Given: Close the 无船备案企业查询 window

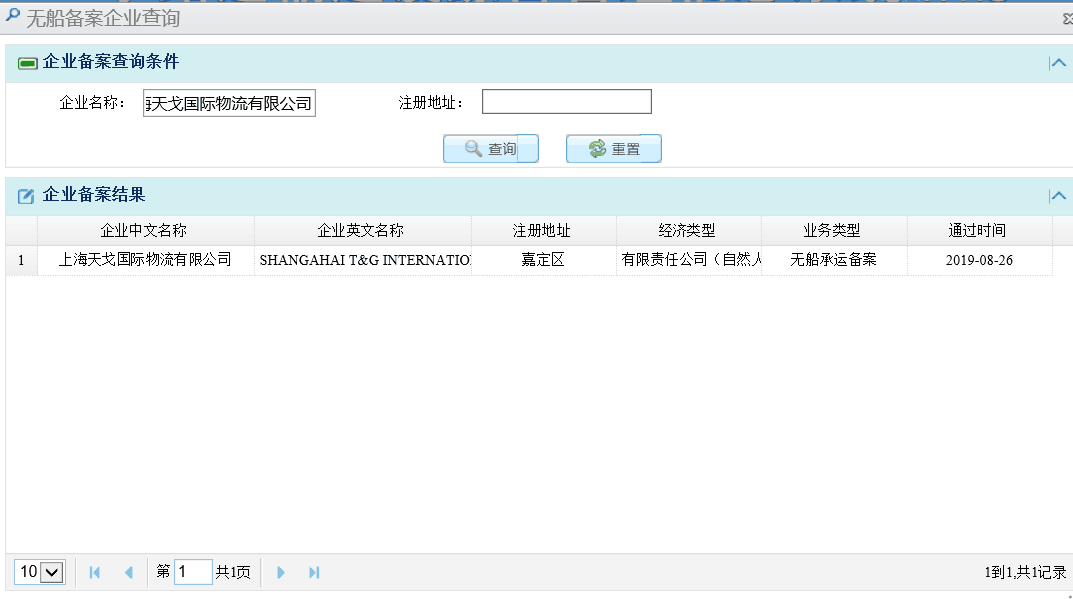Looking at the screenshot, I should click(1068, 19).
